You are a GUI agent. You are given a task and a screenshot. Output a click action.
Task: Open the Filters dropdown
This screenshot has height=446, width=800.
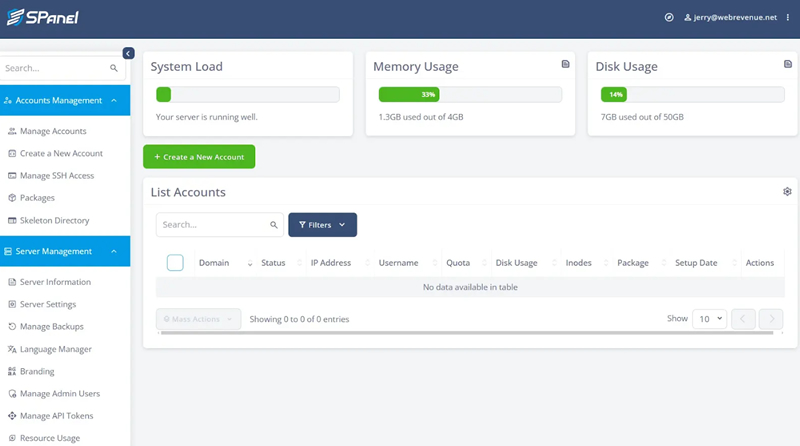pos(322,225)
